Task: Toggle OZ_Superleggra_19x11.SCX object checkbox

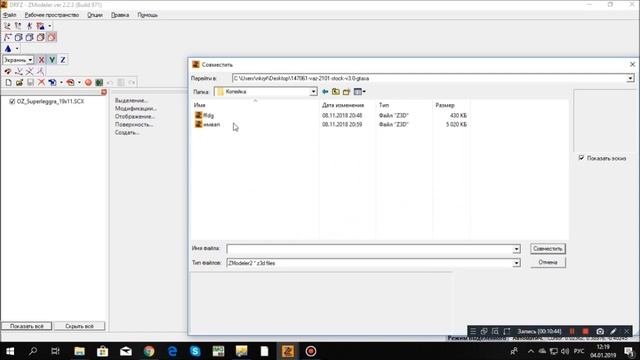Action: (x=12, y=101)
